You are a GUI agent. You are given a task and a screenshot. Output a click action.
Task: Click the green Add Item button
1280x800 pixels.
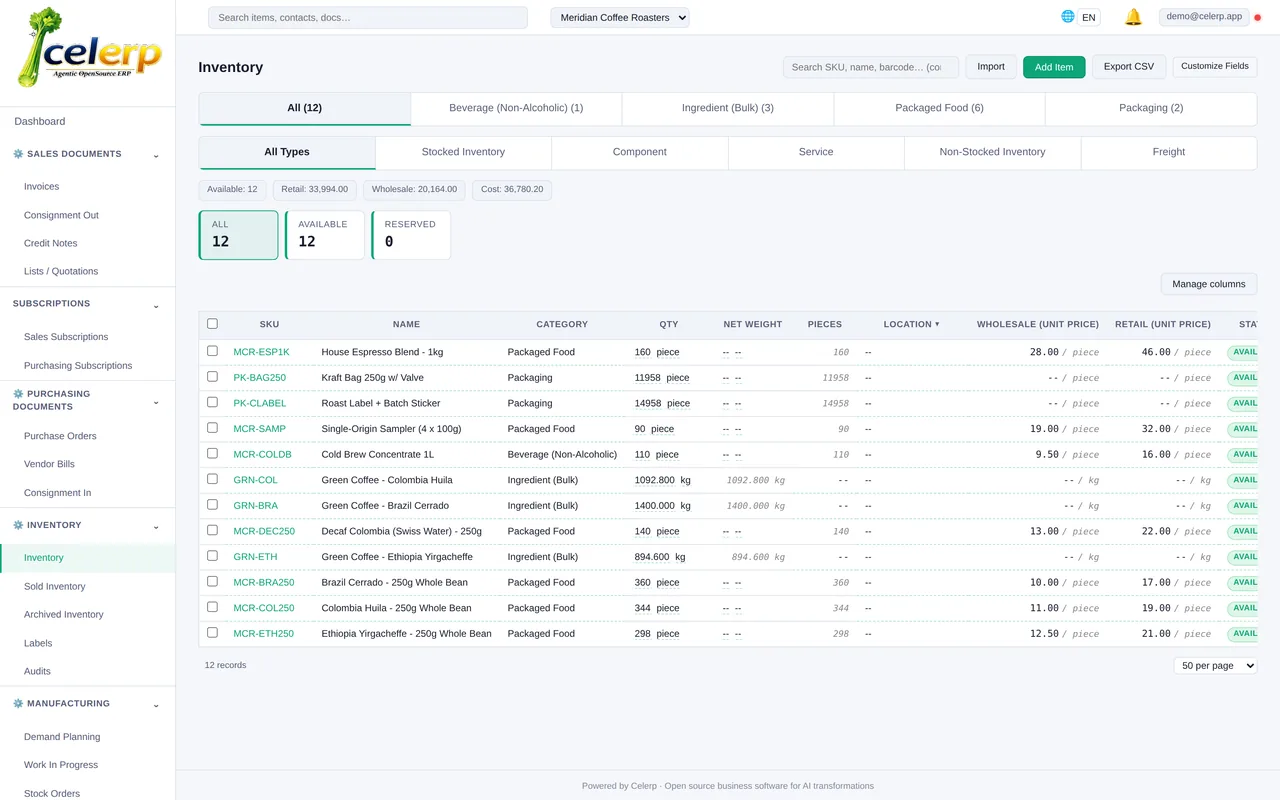(1054, 67)
